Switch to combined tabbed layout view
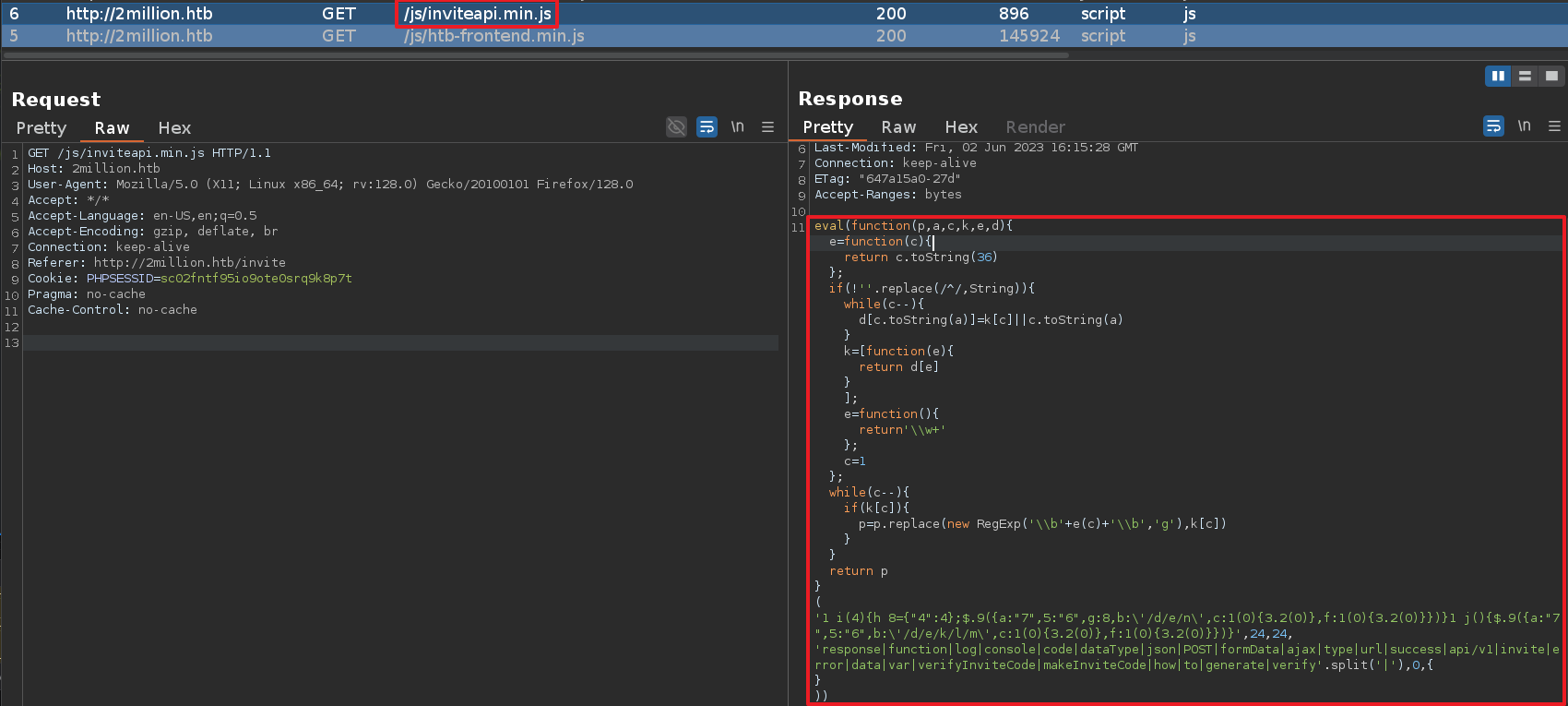Image resolution: width=1568 pixels, height=706 pixels. pyautogui.click(x=1551, y=77)
